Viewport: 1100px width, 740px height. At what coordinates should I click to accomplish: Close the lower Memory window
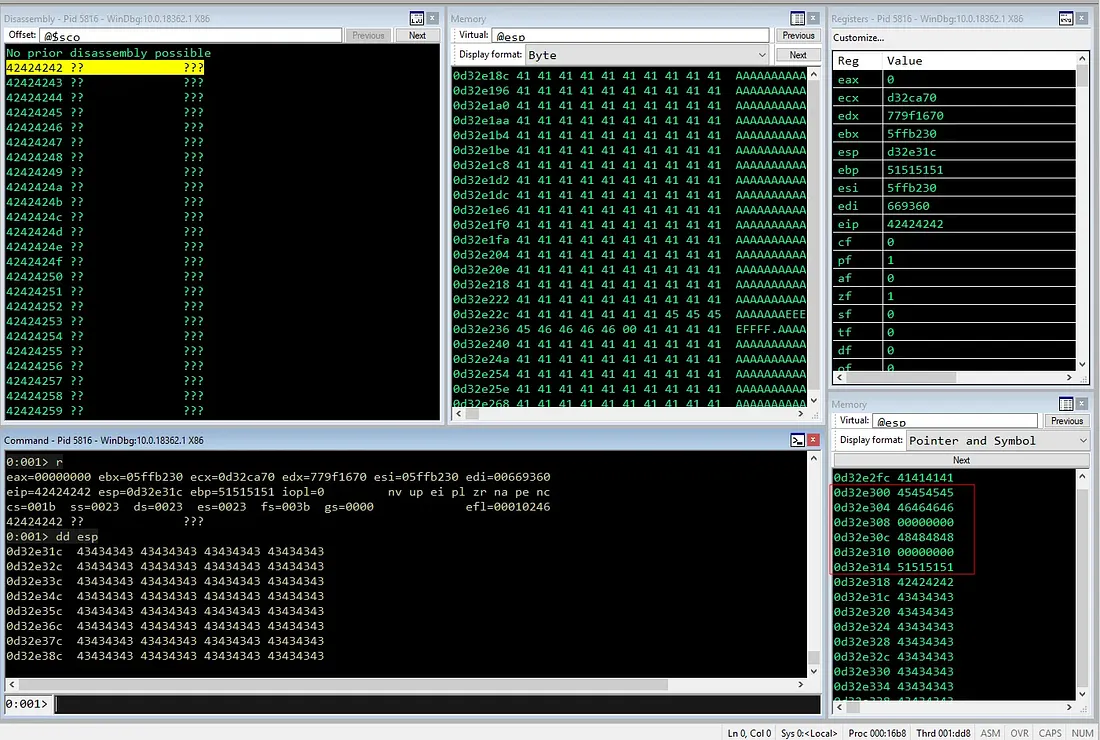1082,403
